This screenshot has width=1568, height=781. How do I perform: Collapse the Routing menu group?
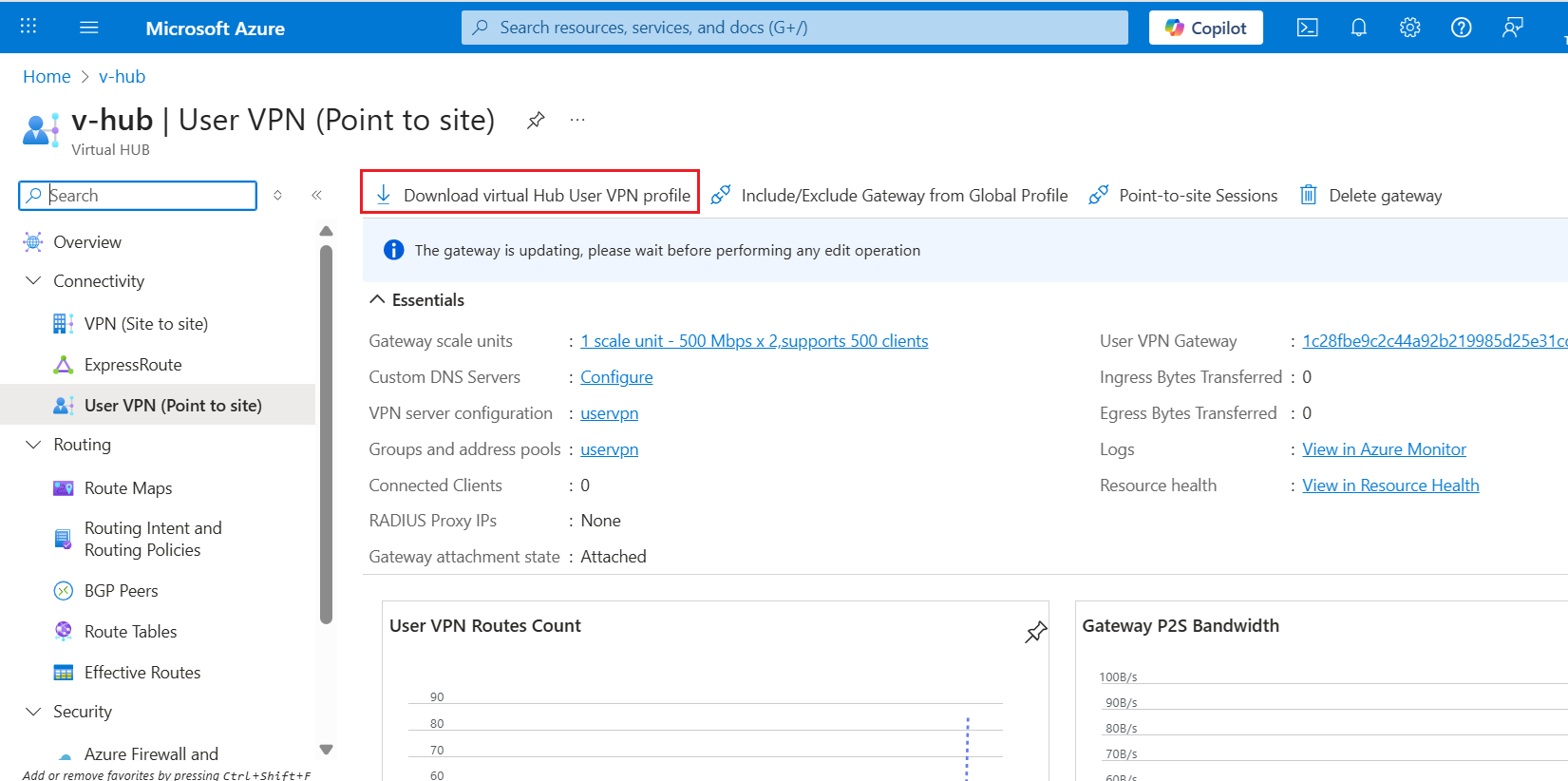[x=34, y=445]
